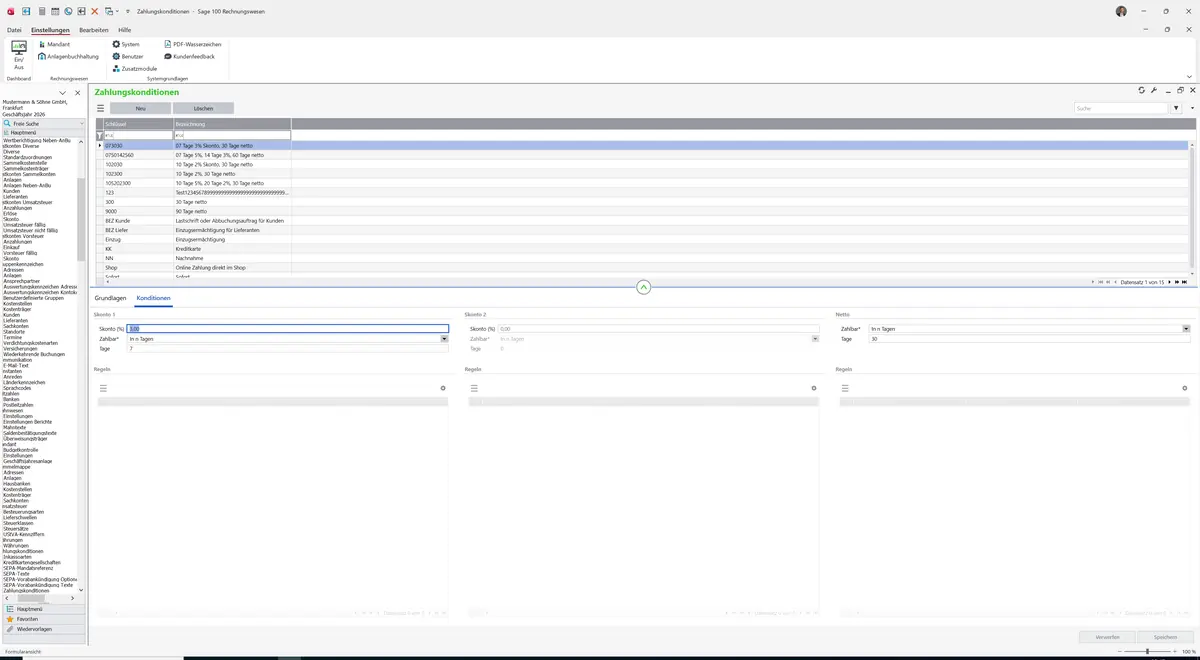Image resolution: width=1200 pixels, height=660 pixels.
Task: Click the red X icon in quick access bar
Action: 95,10
